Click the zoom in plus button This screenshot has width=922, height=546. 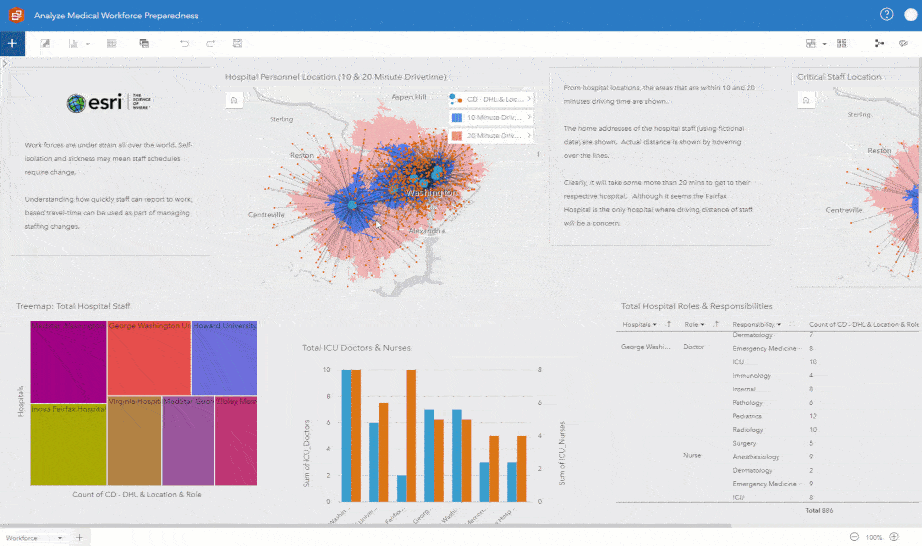894,537
